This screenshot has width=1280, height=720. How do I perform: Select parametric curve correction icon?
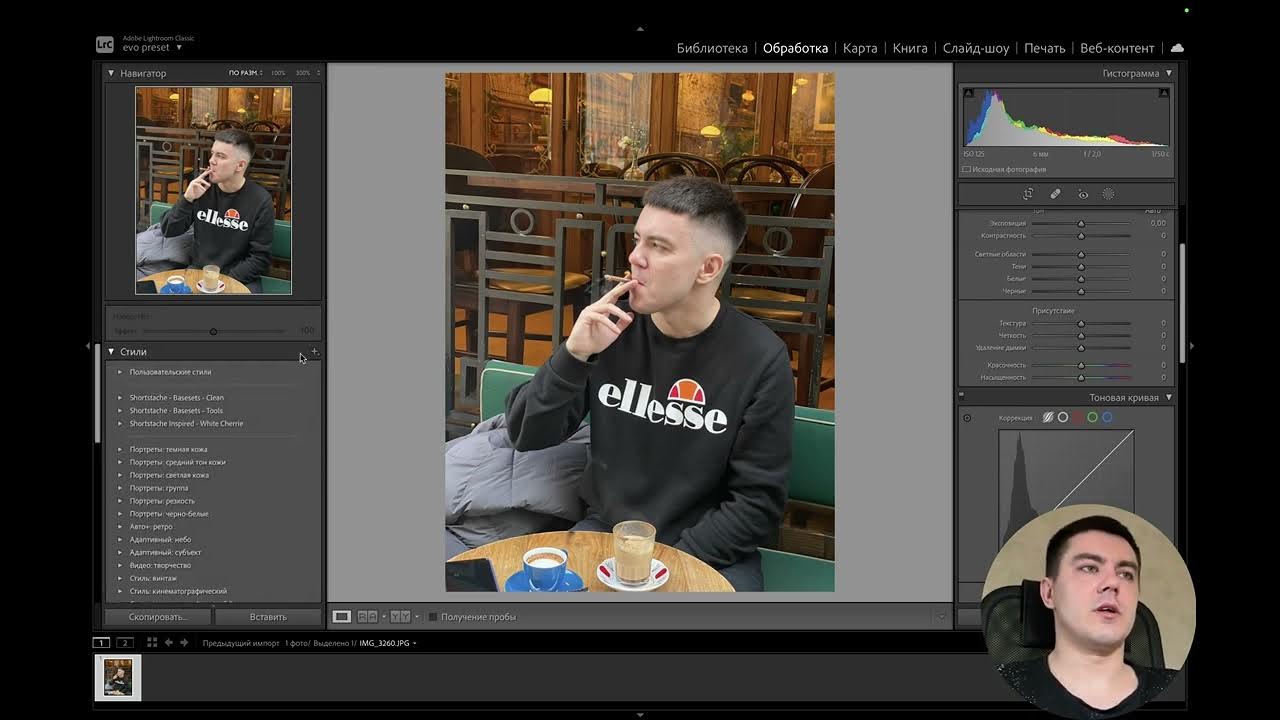coord(1048,417)
